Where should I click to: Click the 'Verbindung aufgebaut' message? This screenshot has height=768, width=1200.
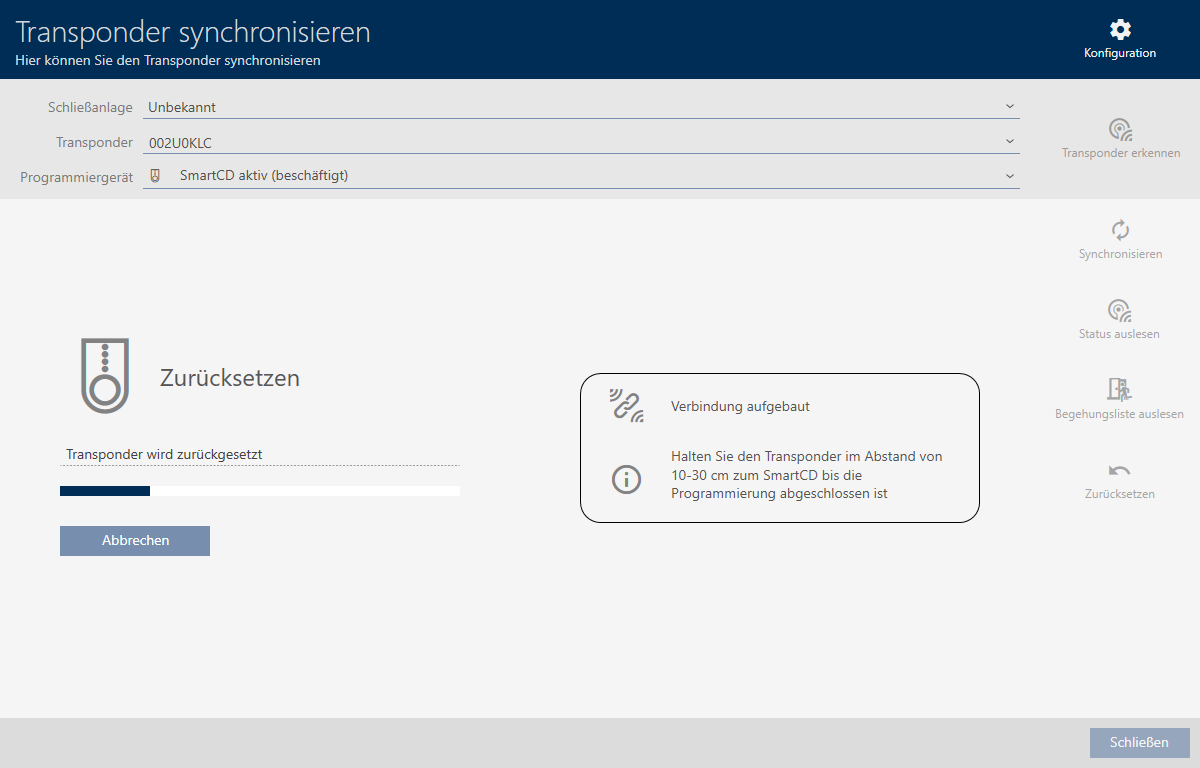point(740,407)
